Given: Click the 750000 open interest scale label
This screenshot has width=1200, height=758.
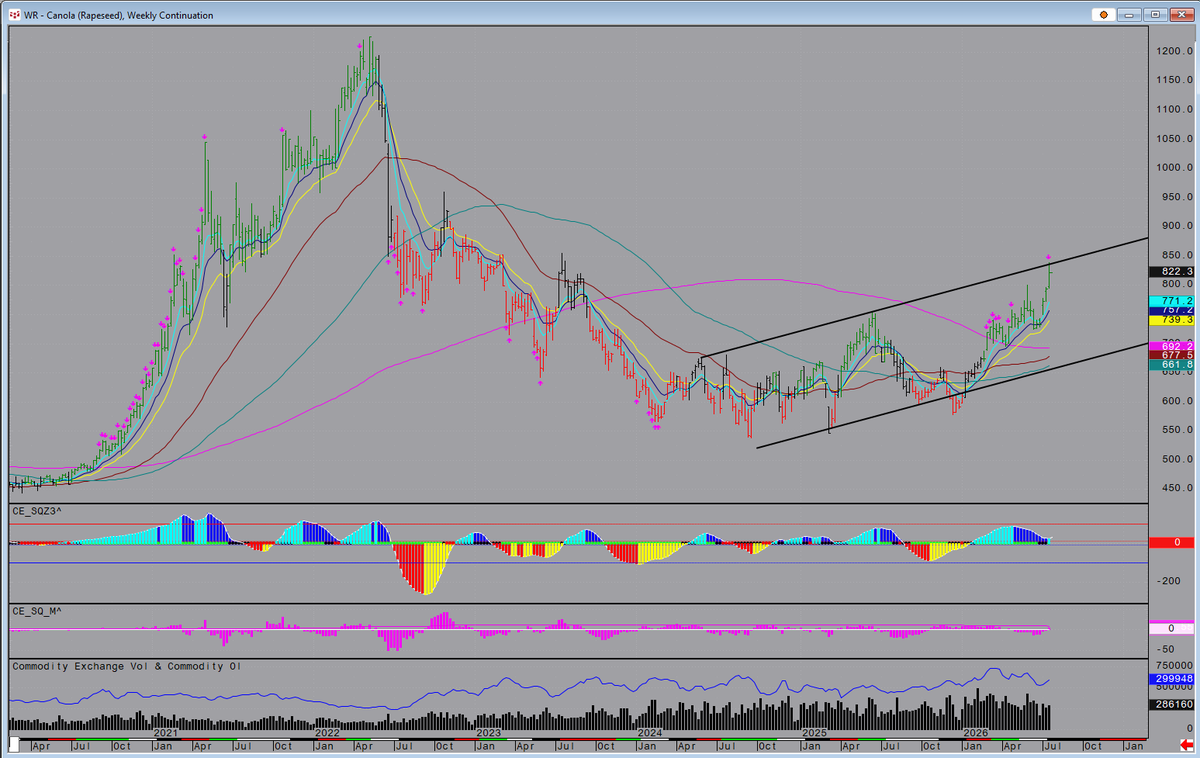Looking at the screenshot, I should tap(1176, 665).
